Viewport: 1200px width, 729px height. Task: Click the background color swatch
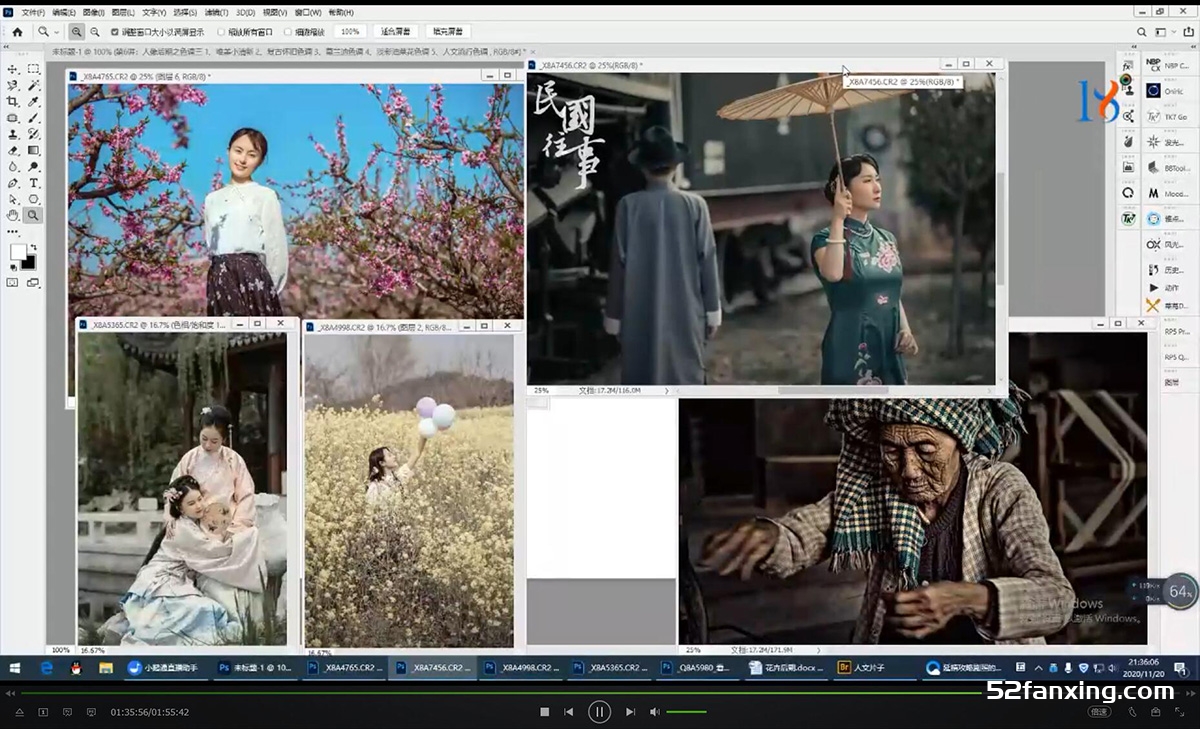point(28,261)
